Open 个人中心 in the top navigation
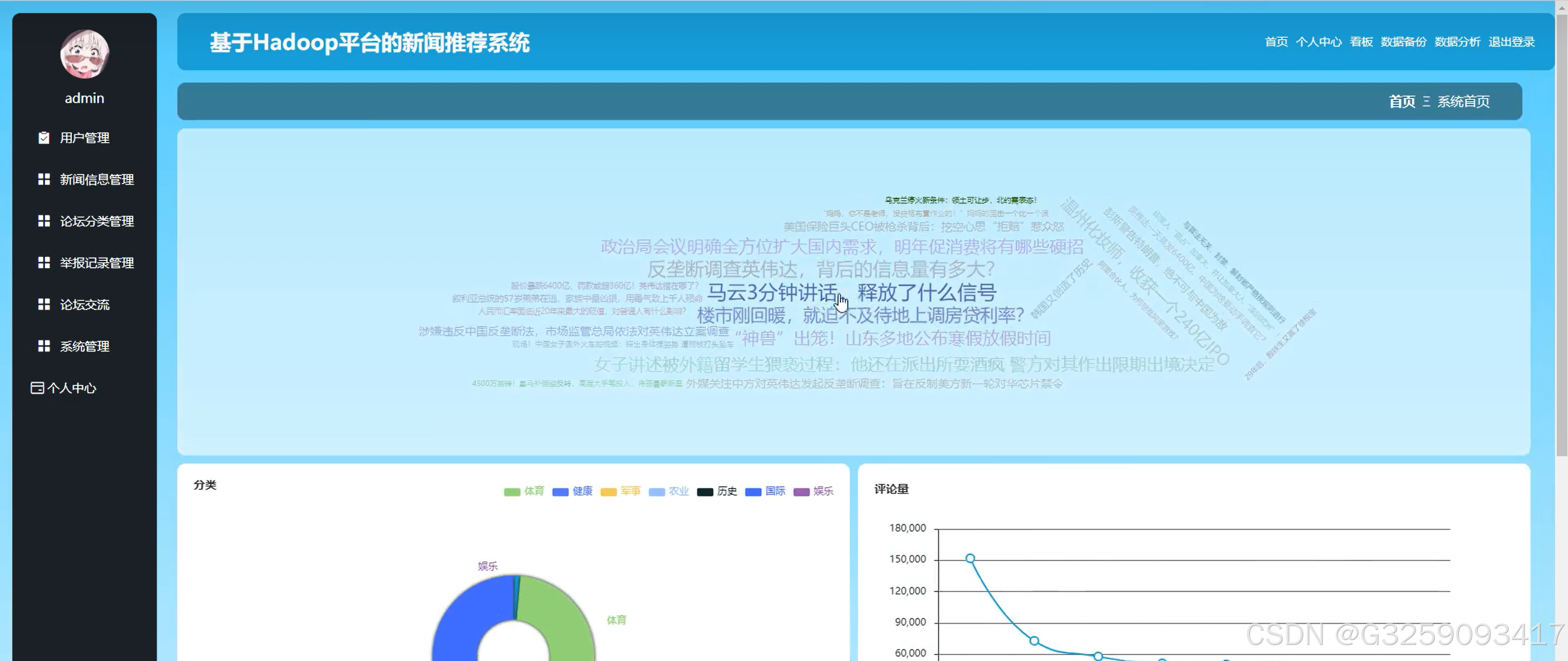This screenshot has width=1568, height=661. pos(1319,42)
